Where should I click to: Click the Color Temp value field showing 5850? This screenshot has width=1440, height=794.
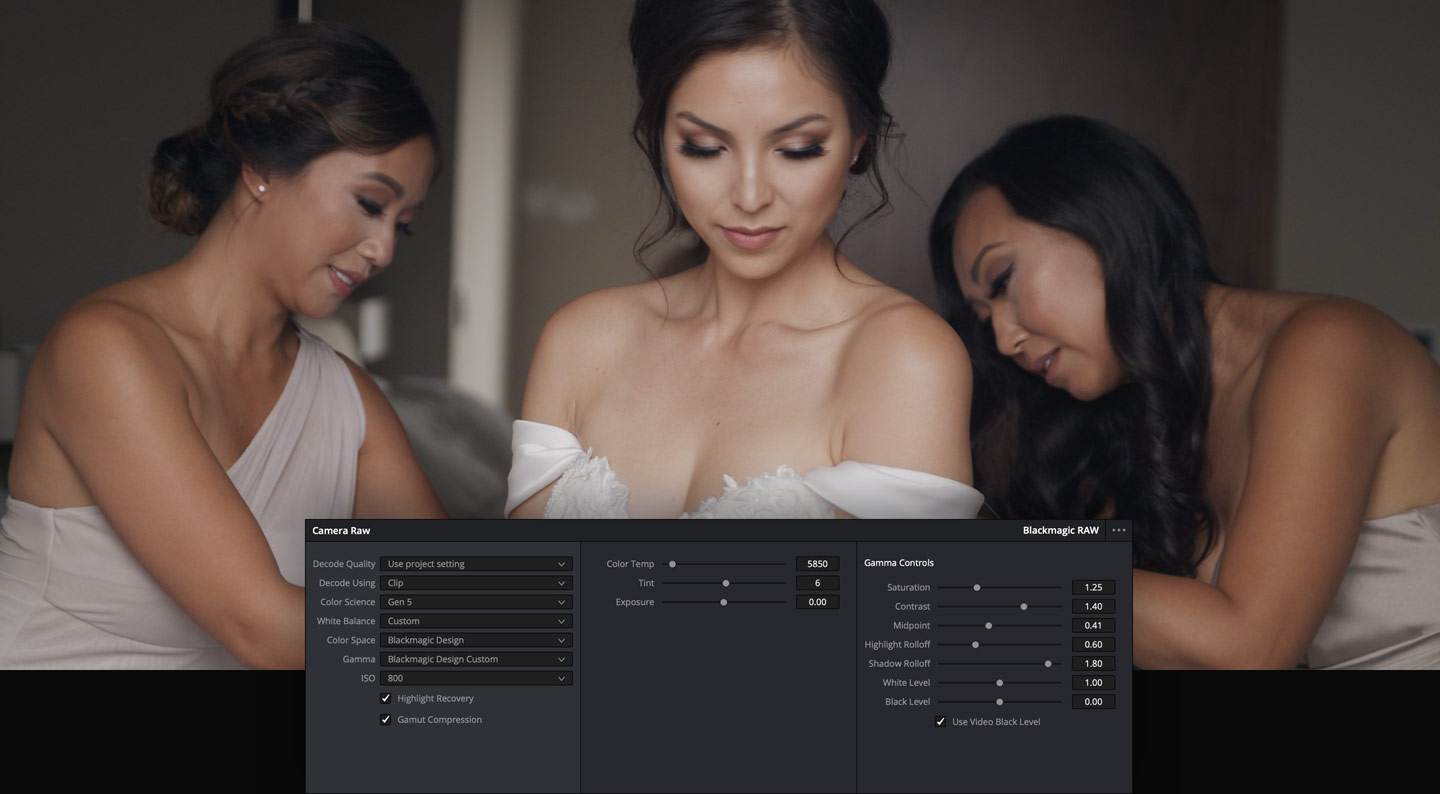pyautogui.click(x=817, y=563)
